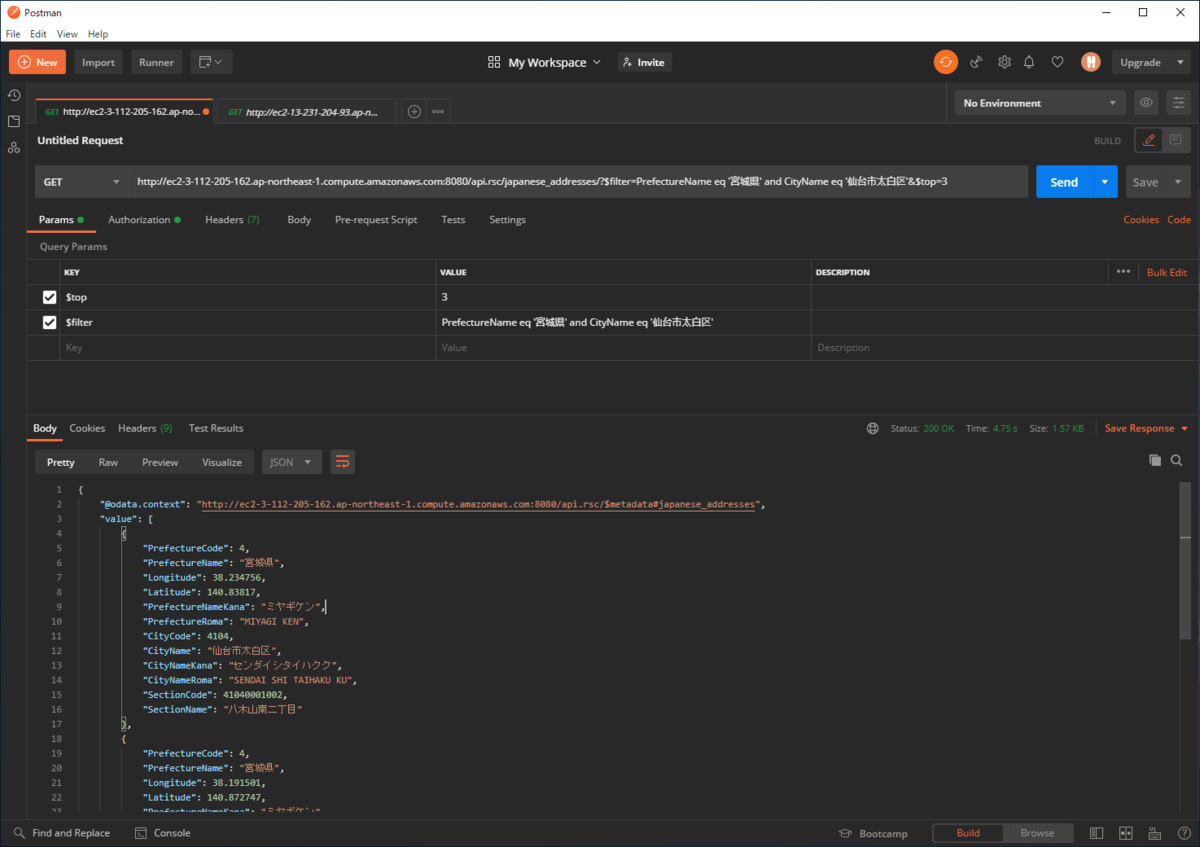The width and height of the screenshot is (1200, 847).
Task: Switch to two-pane view icon
Action: [x=1125, y=833]
